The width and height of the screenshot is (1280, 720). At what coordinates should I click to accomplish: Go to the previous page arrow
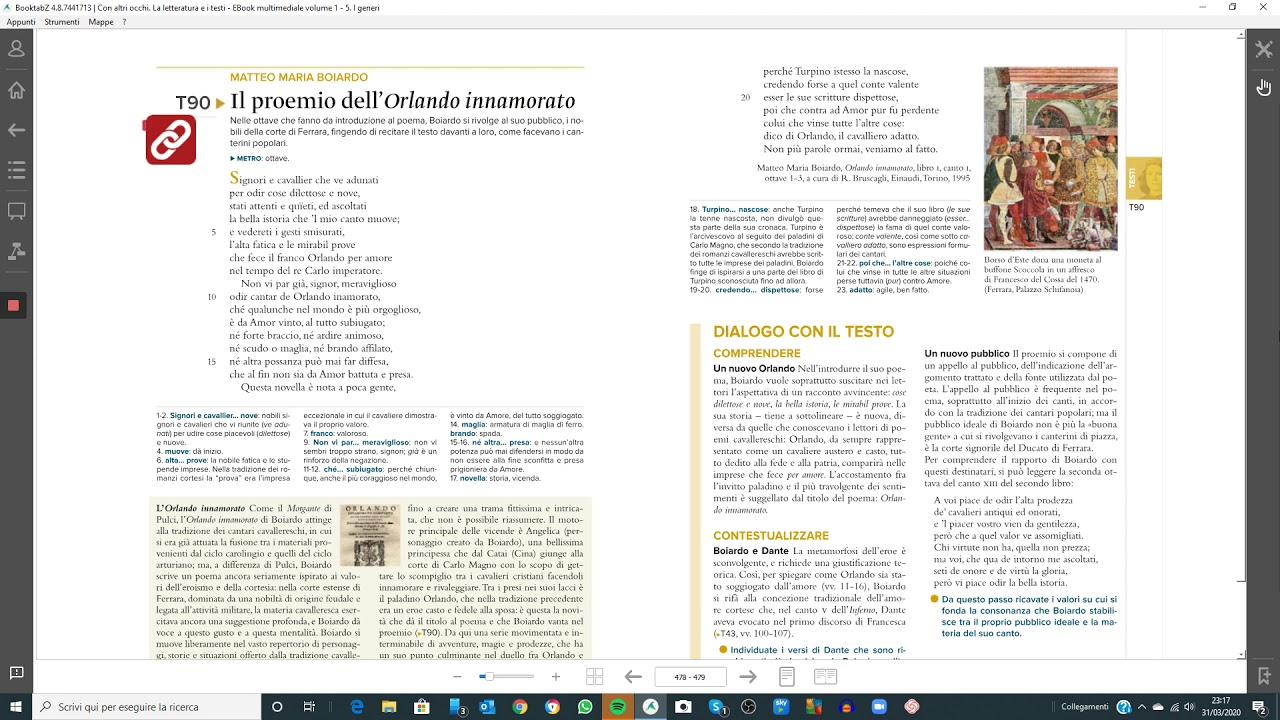pos(633,677)
